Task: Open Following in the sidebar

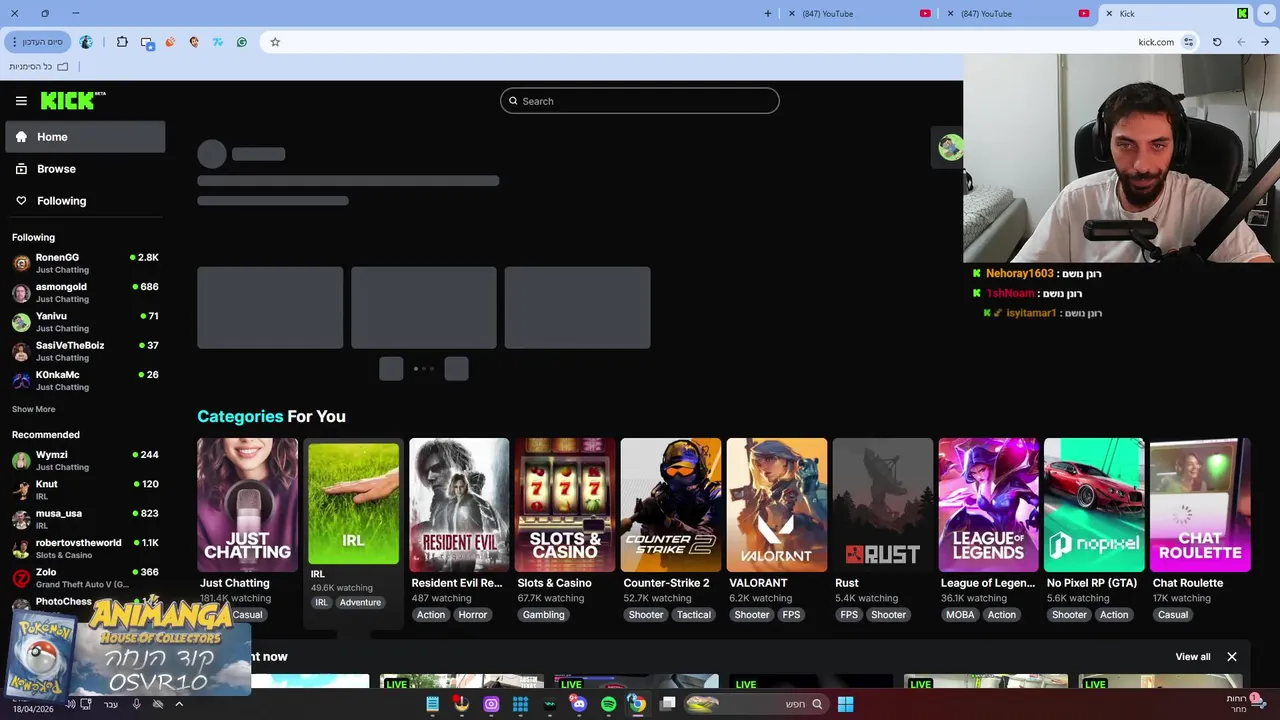Action: 85,201
